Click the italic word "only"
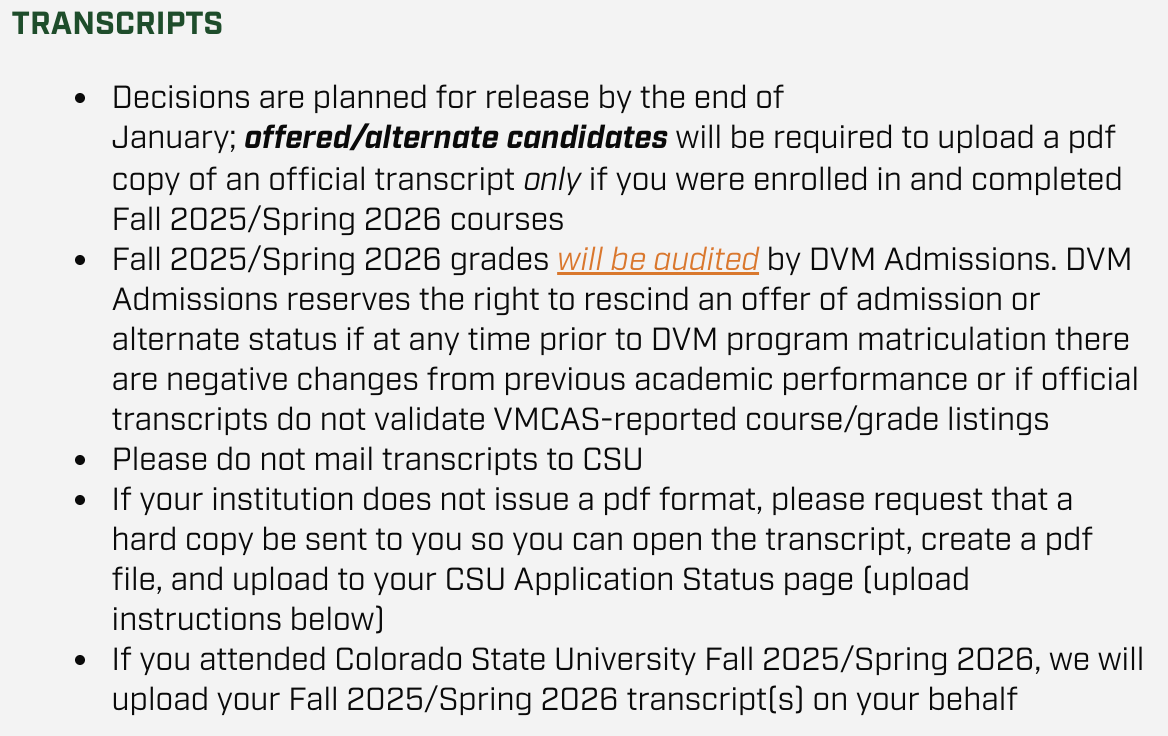The width and height of the screenshot is (1168, 736). tap(552, 178)
